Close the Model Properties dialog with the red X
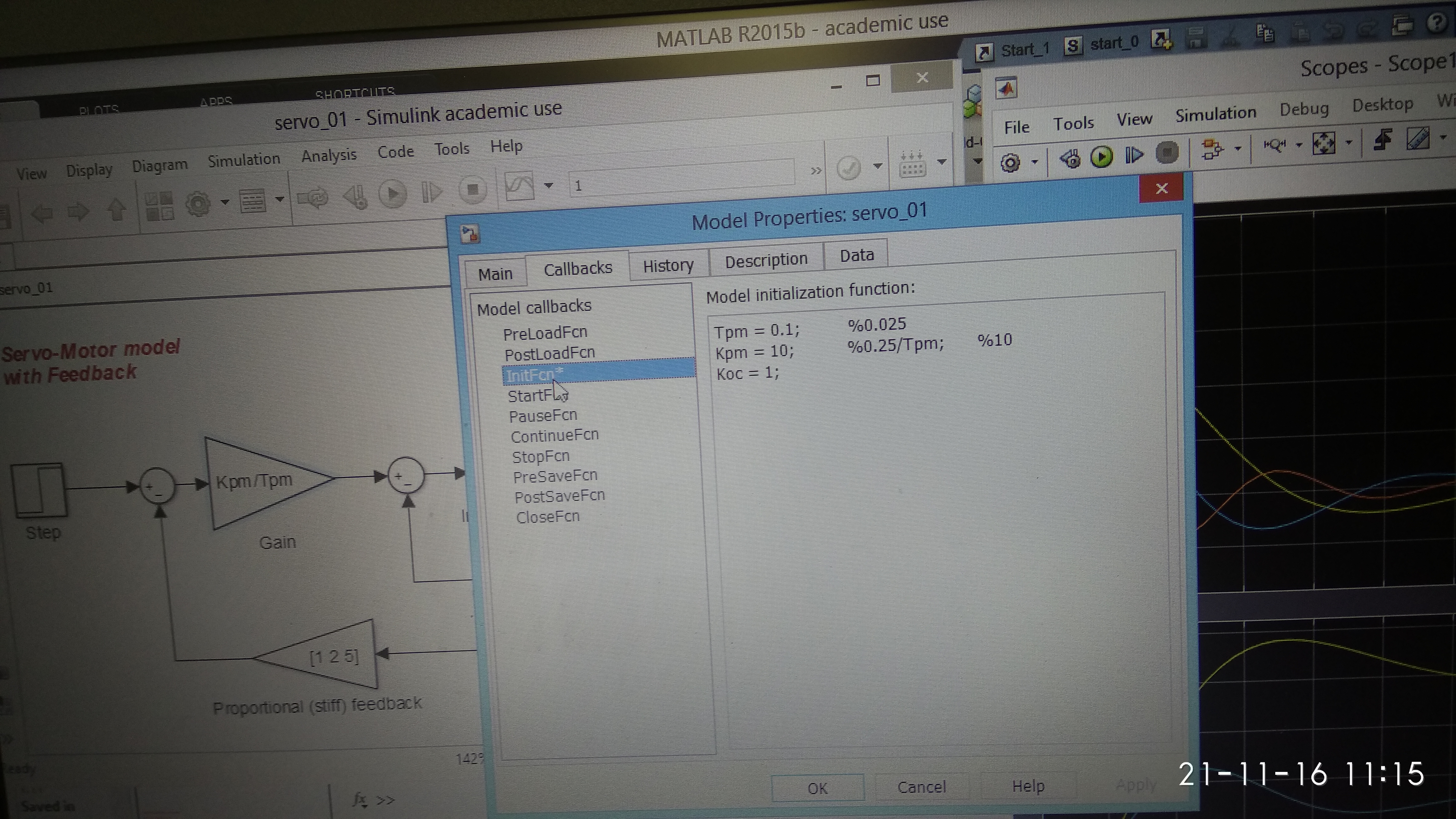 (x=1161, y=188)
